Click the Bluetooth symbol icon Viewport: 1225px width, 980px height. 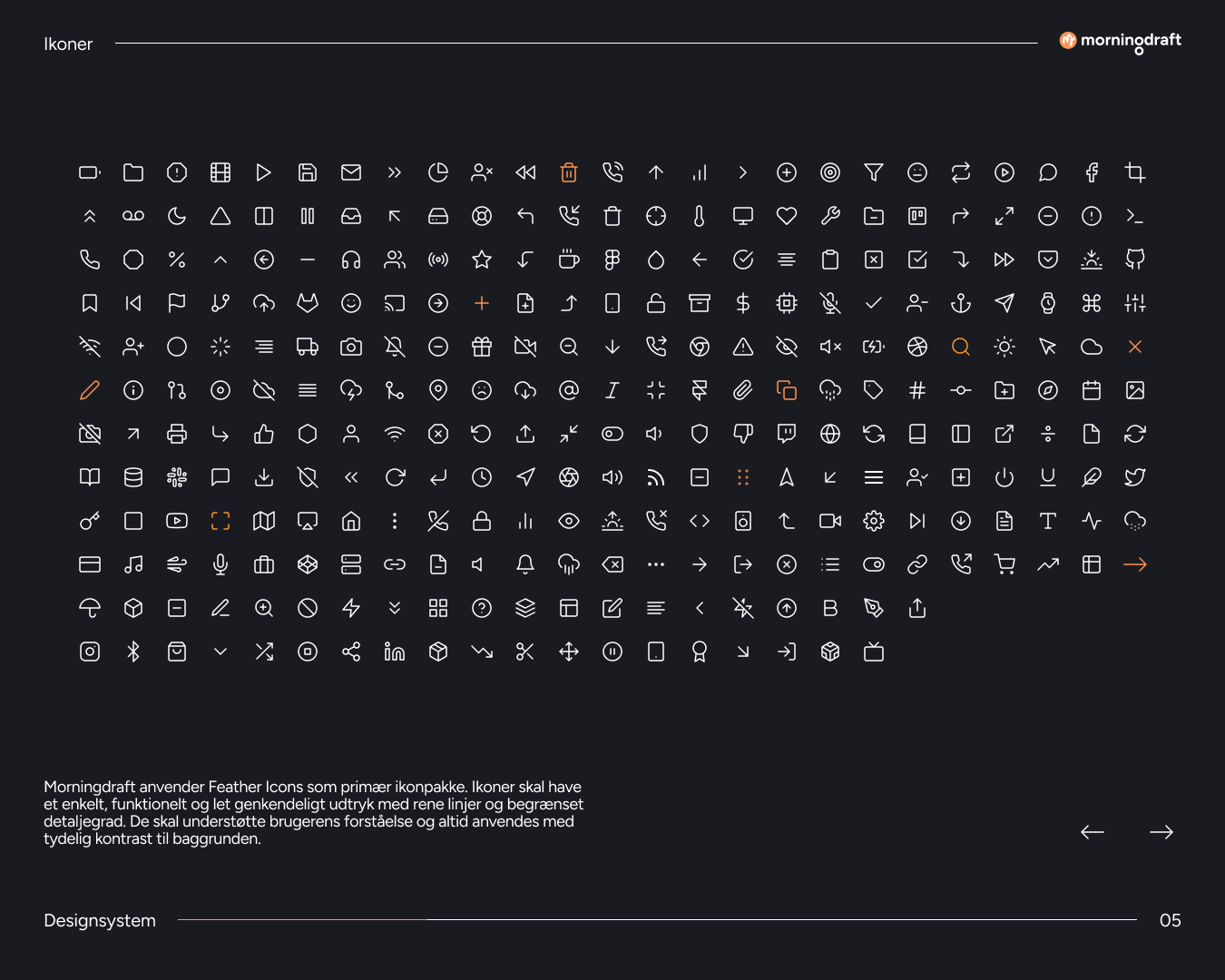click(x=133, y=652)
